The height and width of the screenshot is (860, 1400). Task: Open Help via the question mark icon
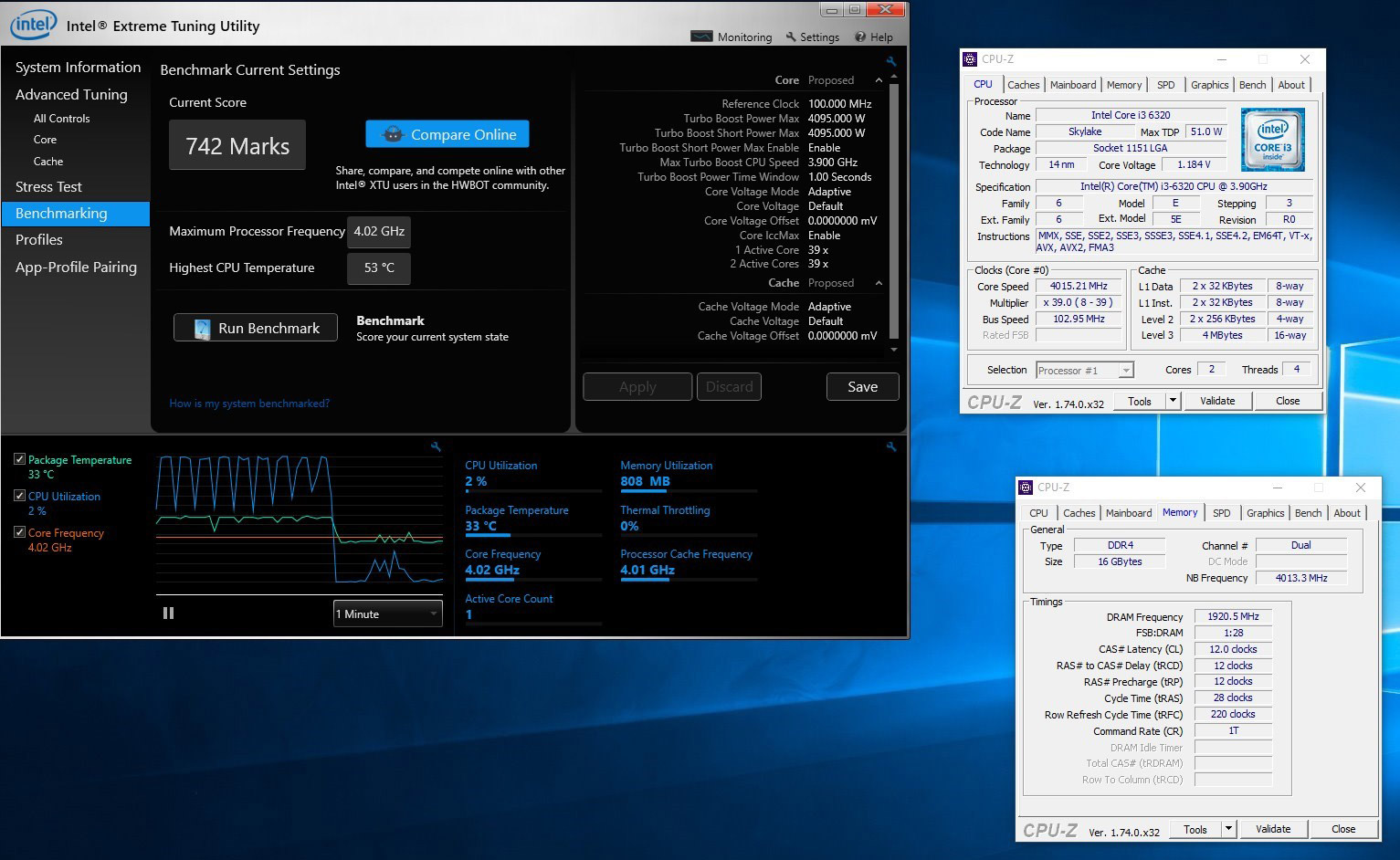click(x=860, y=37)
